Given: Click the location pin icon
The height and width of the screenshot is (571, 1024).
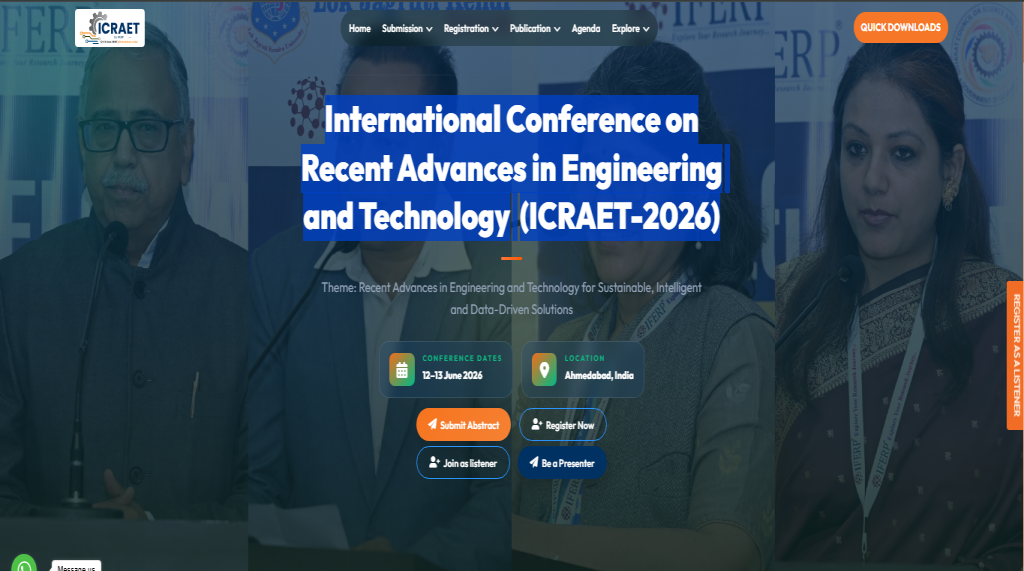Looking at the screenshot, I should 544,370.
